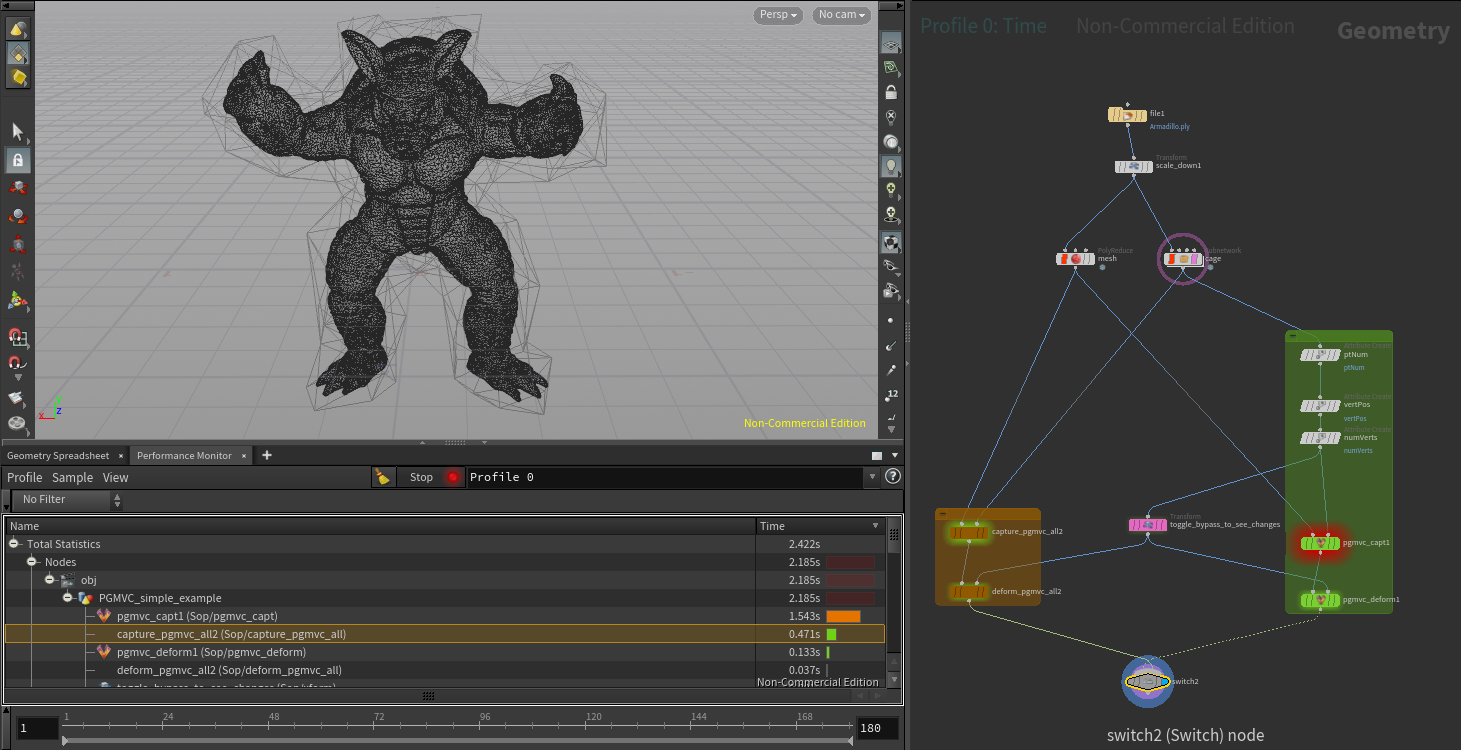Click the start frame field showing 1
Image resolution: width=1461 pixels, height=750 pixels.
point(37,728)
